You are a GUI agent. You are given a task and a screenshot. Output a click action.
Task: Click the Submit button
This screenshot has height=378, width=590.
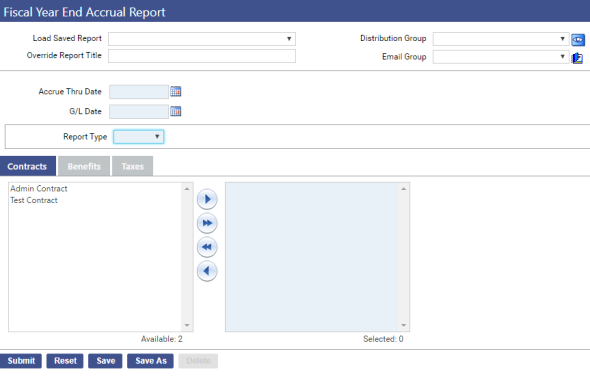(x=21, y=361)
